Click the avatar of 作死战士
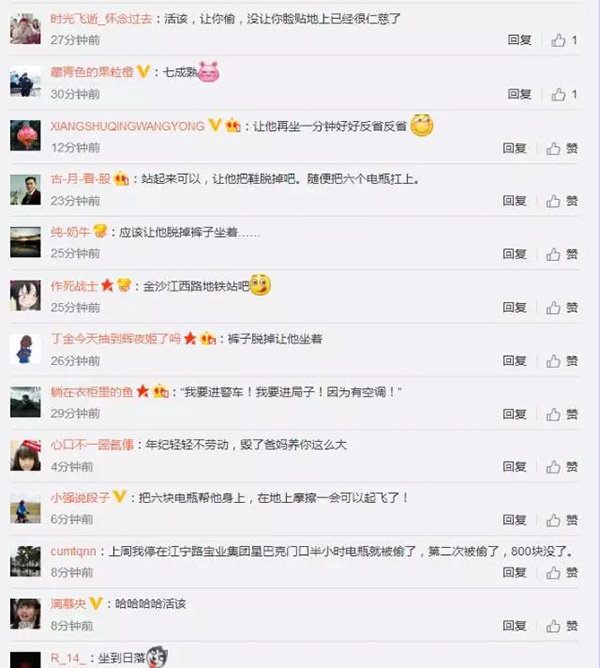 click(x=26, y=296)
